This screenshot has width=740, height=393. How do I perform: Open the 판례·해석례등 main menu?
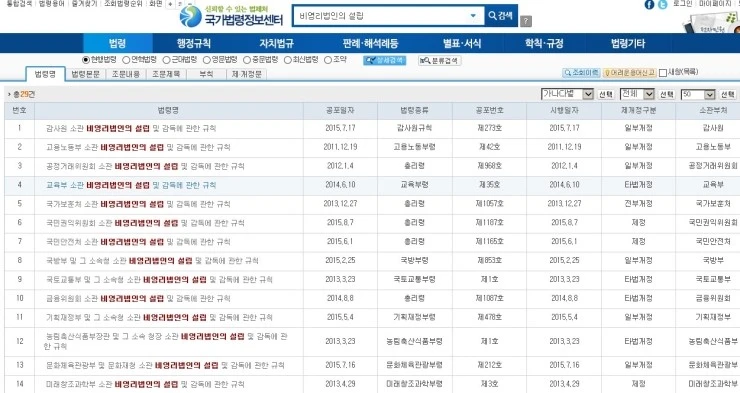click(370, 43)
